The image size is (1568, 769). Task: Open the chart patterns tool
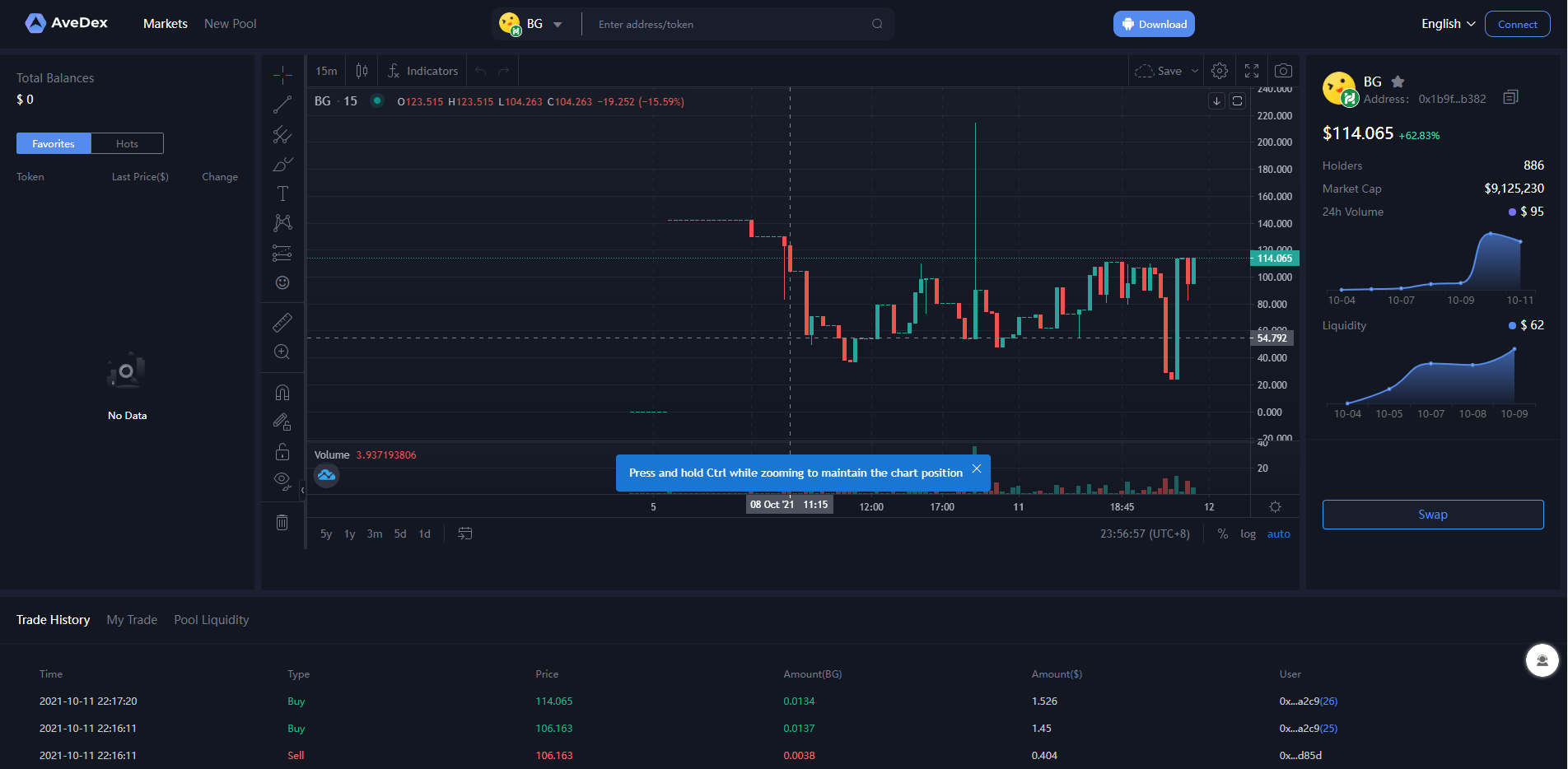point(282,223)
